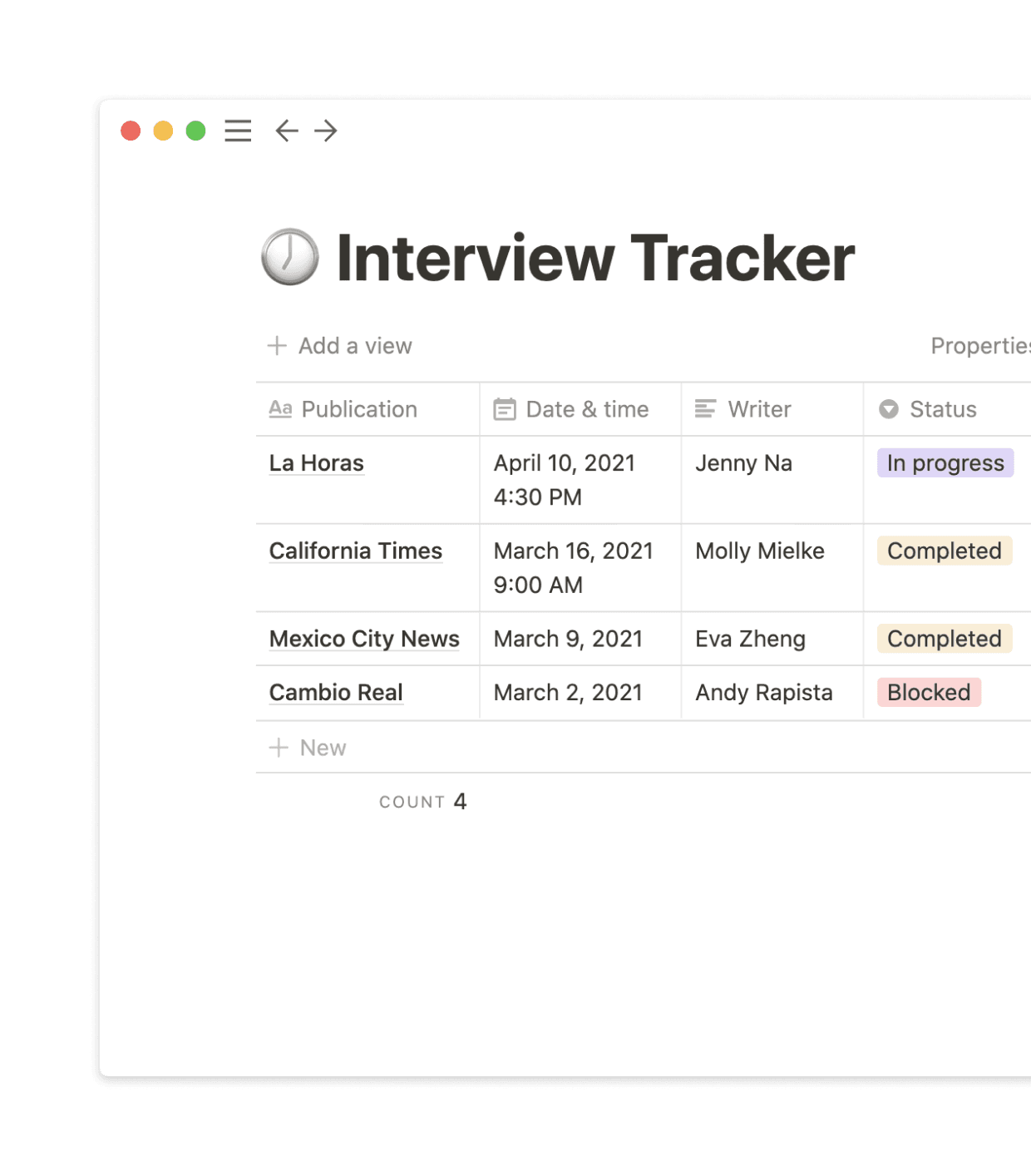Screen dimensions: 1031x1176
Task: Toggle the In progress status for La Horas
Action: (946, 463)
